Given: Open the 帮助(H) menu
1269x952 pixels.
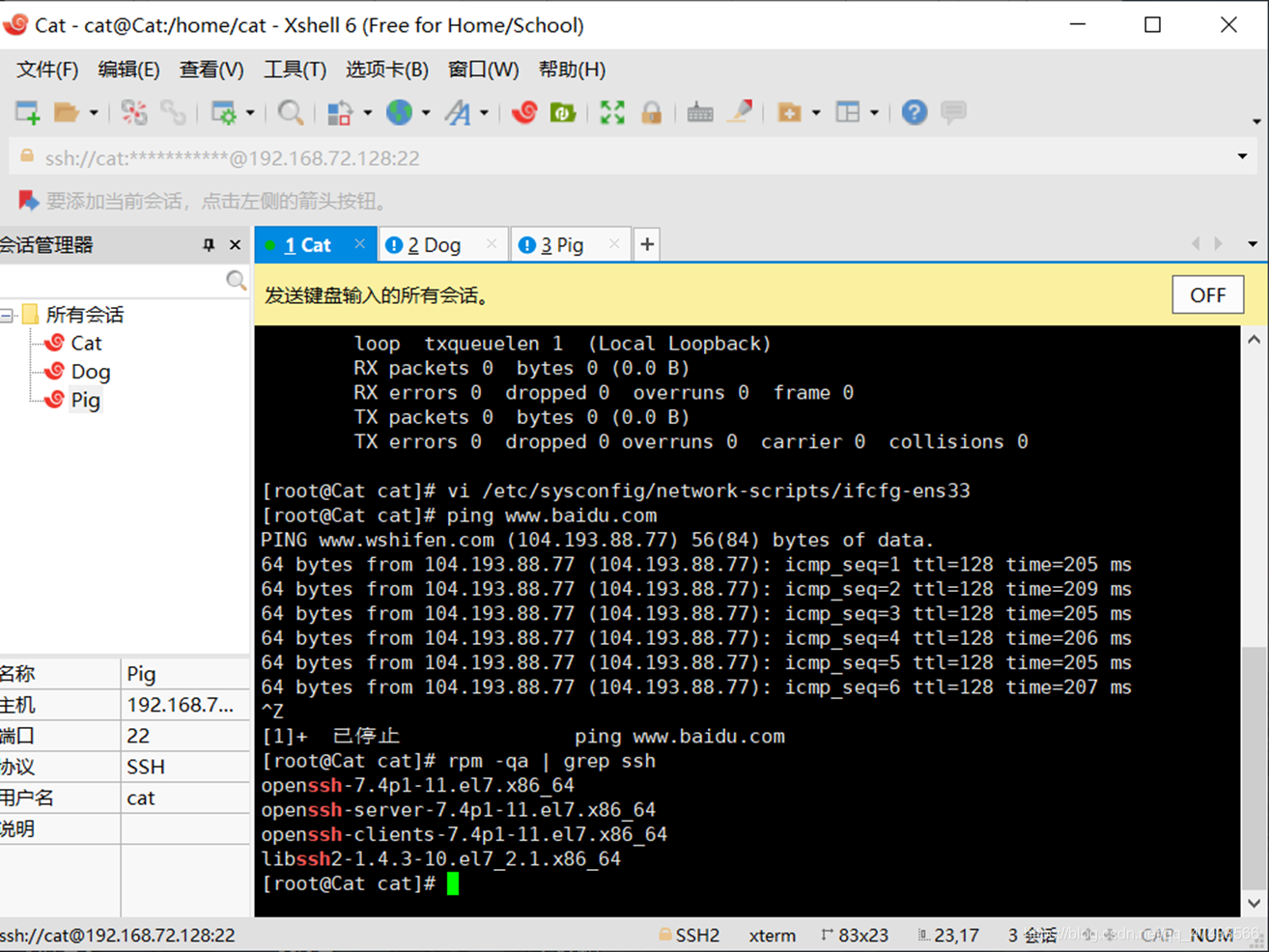Looking at the screenshot, I should [x=572, y=70].
